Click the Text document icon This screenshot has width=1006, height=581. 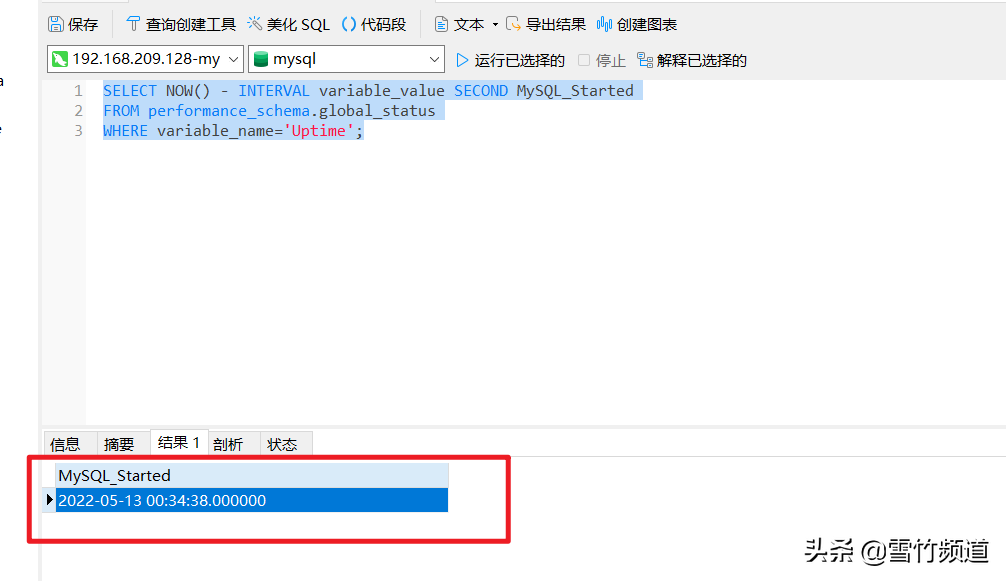pyautogui.click(x=441, y=24)
